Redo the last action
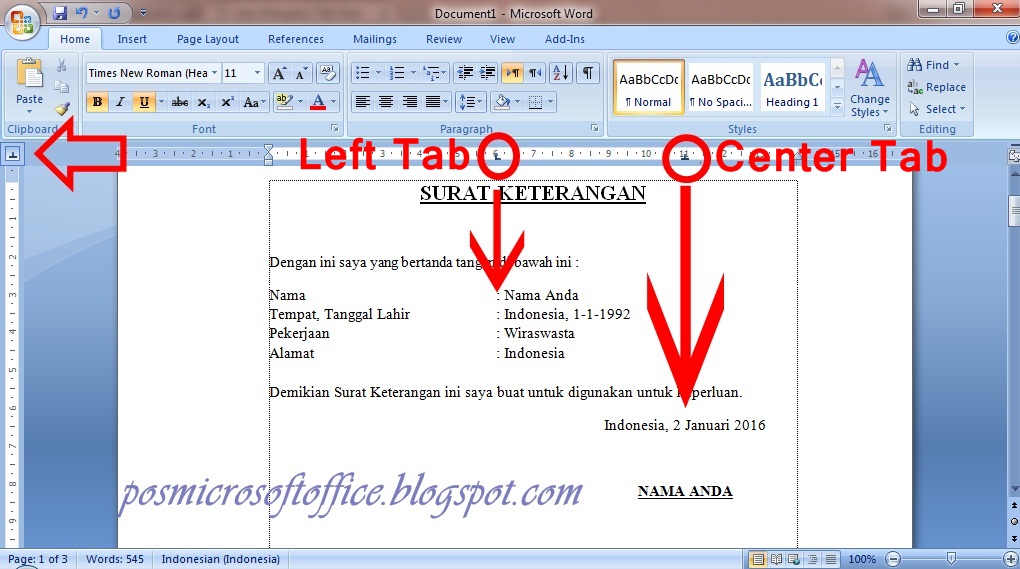This screenshot has height=569, width=1020. pyautogui.click(x=114, y=12)
